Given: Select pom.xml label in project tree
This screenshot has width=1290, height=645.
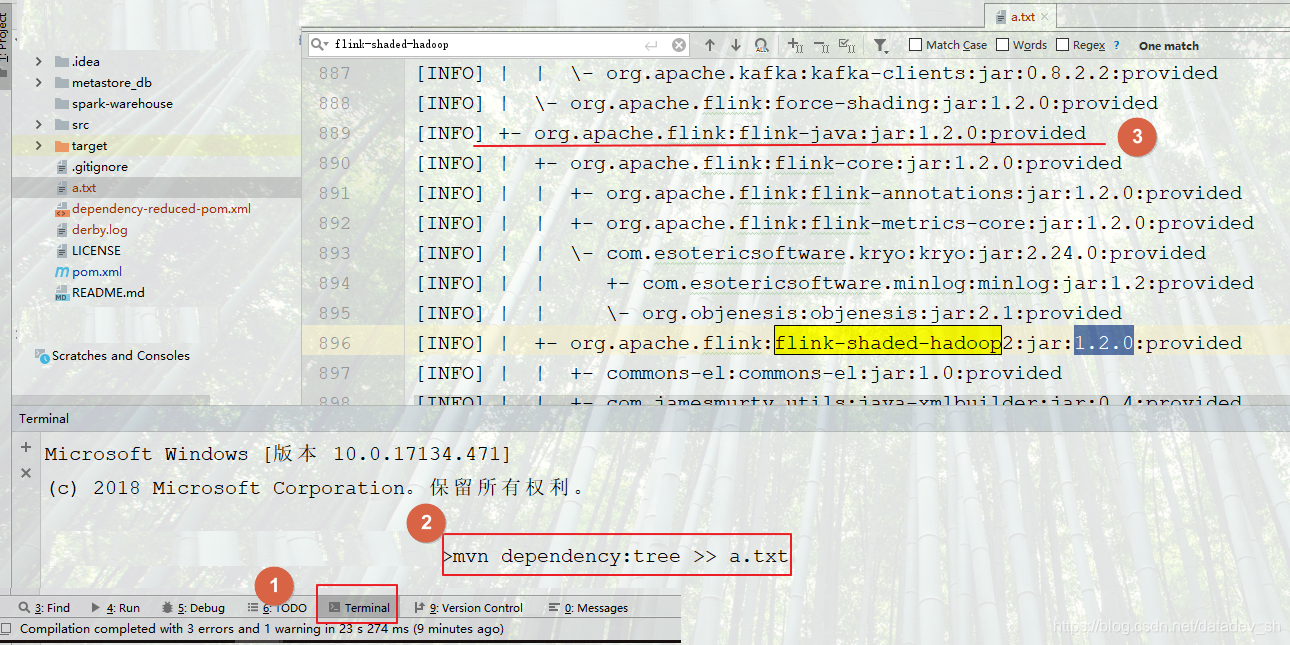Looking at the screenshot, I should pos(97,271).
